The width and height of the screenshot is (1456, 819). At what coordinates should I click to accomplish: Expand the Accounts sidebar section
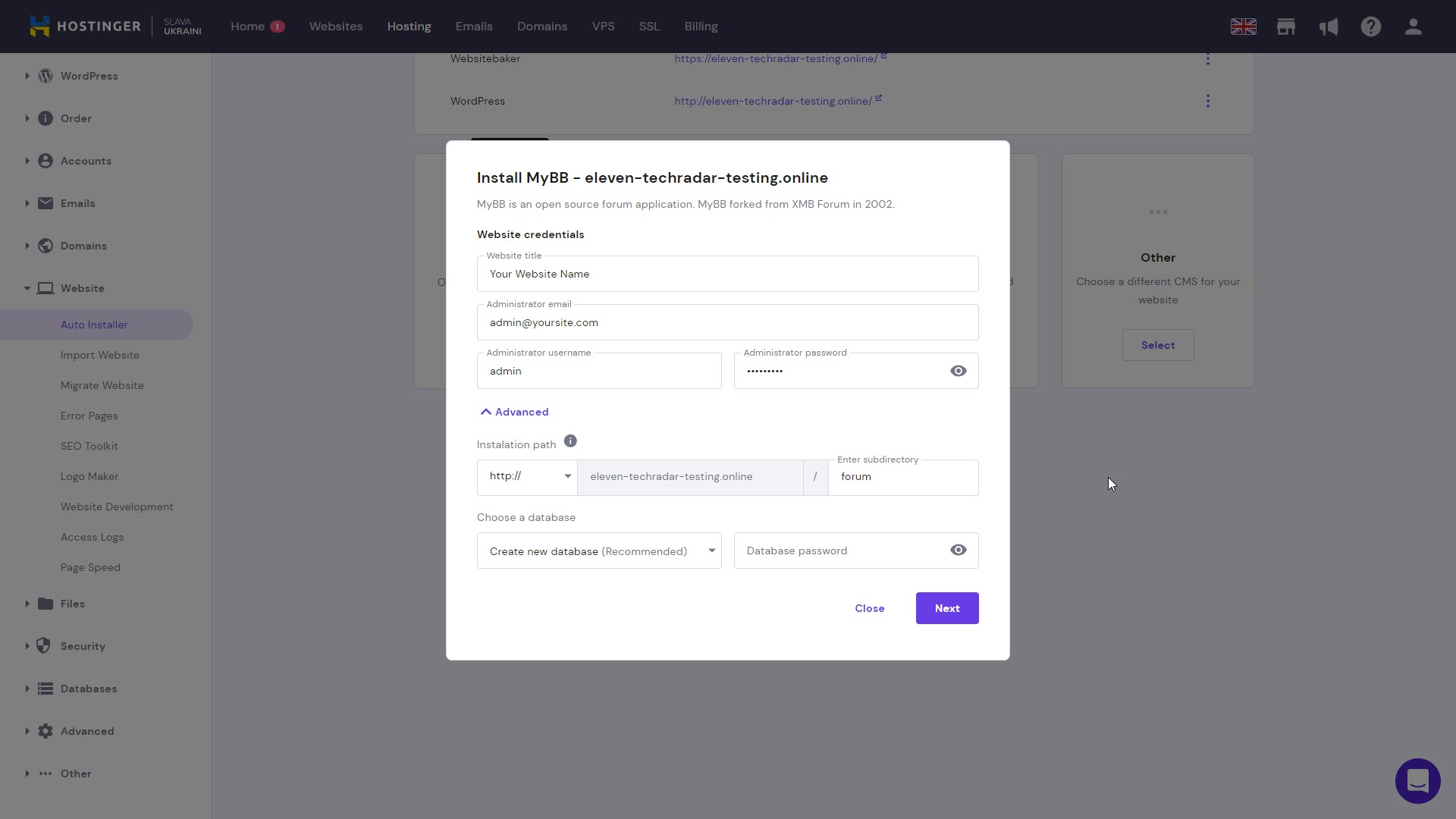(x=27, y=161)
